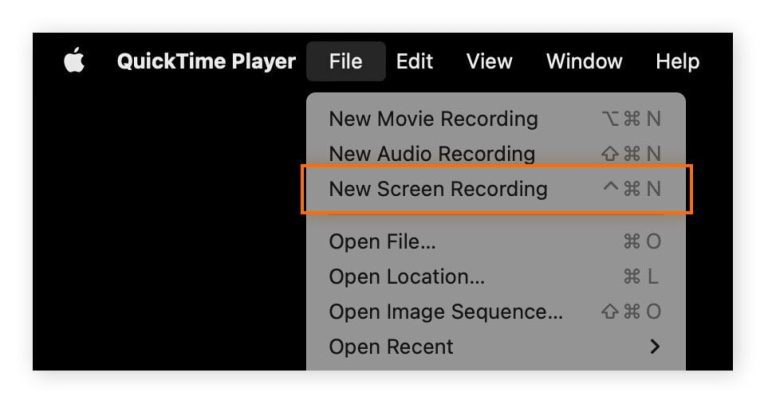Open the Edit menu
Viewport: 768px width, 404px height.
tap(414, 61)
